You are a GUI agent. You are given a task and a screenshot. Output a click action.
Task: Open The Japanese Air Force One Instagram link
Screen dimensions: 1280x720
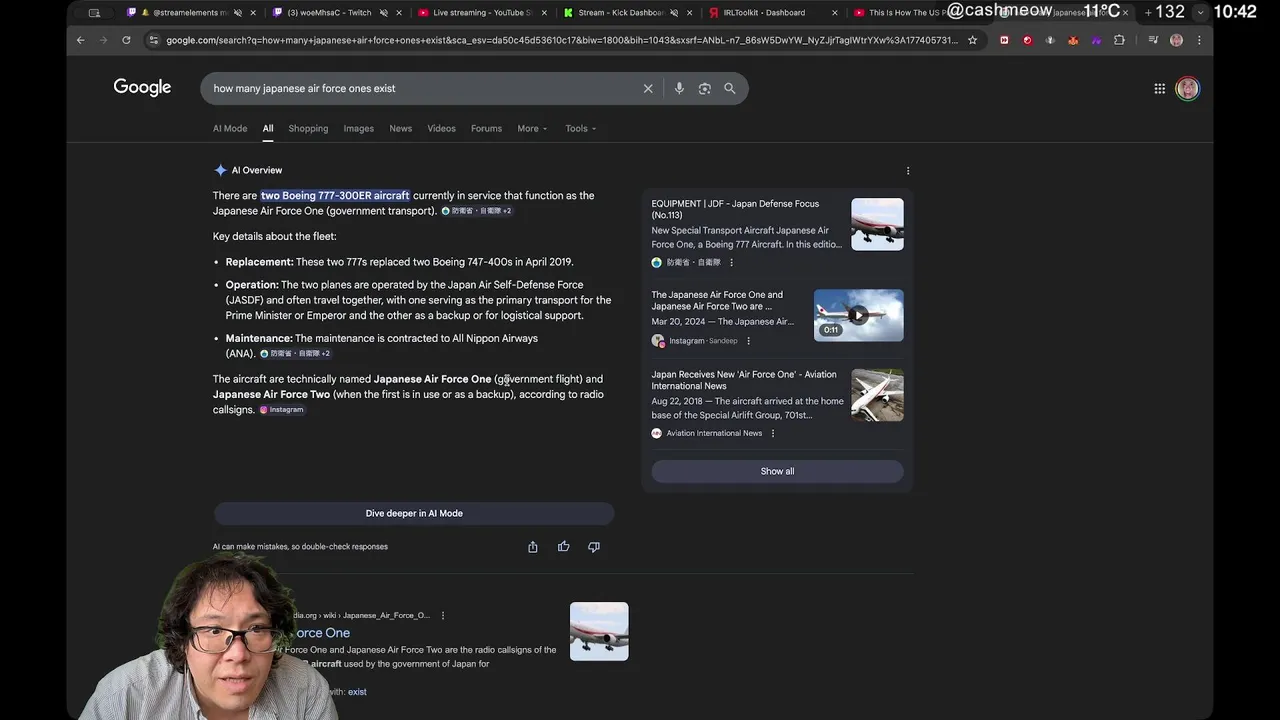pyautogui.click(x=717, y=300)
